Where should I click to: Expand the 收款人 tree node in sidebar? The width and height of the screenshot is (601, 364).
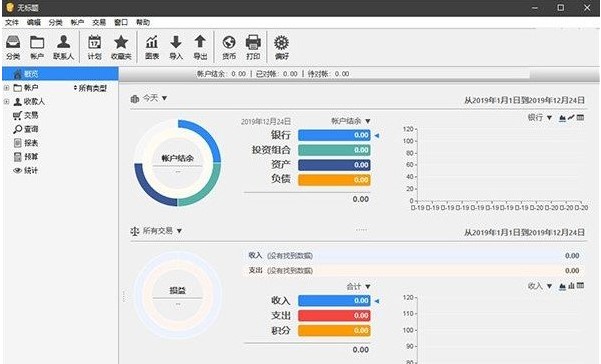[7, 102]
